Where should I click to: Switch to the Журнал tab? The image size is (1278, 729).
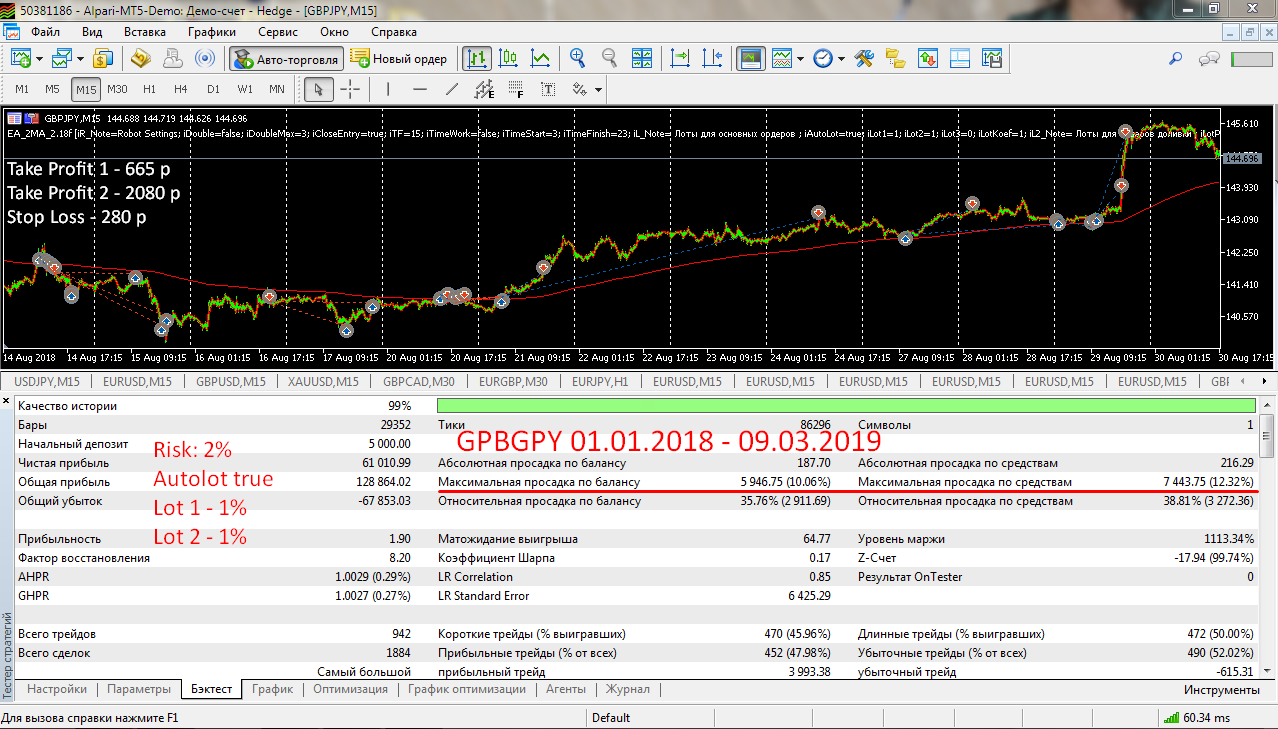pyautogui.click(x=627, y=689)
